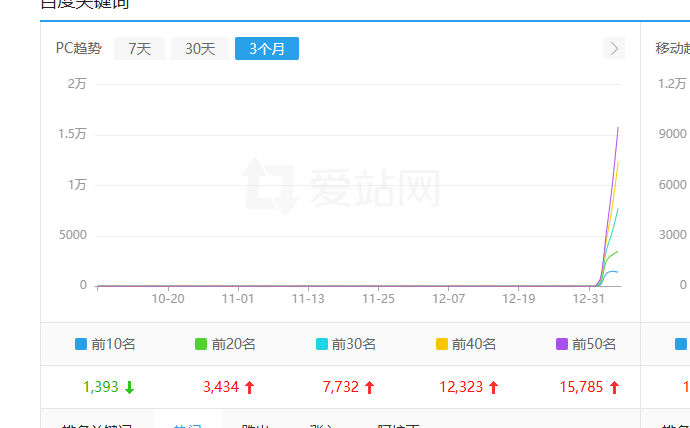Select the 3个月 time range

[266, 48]
